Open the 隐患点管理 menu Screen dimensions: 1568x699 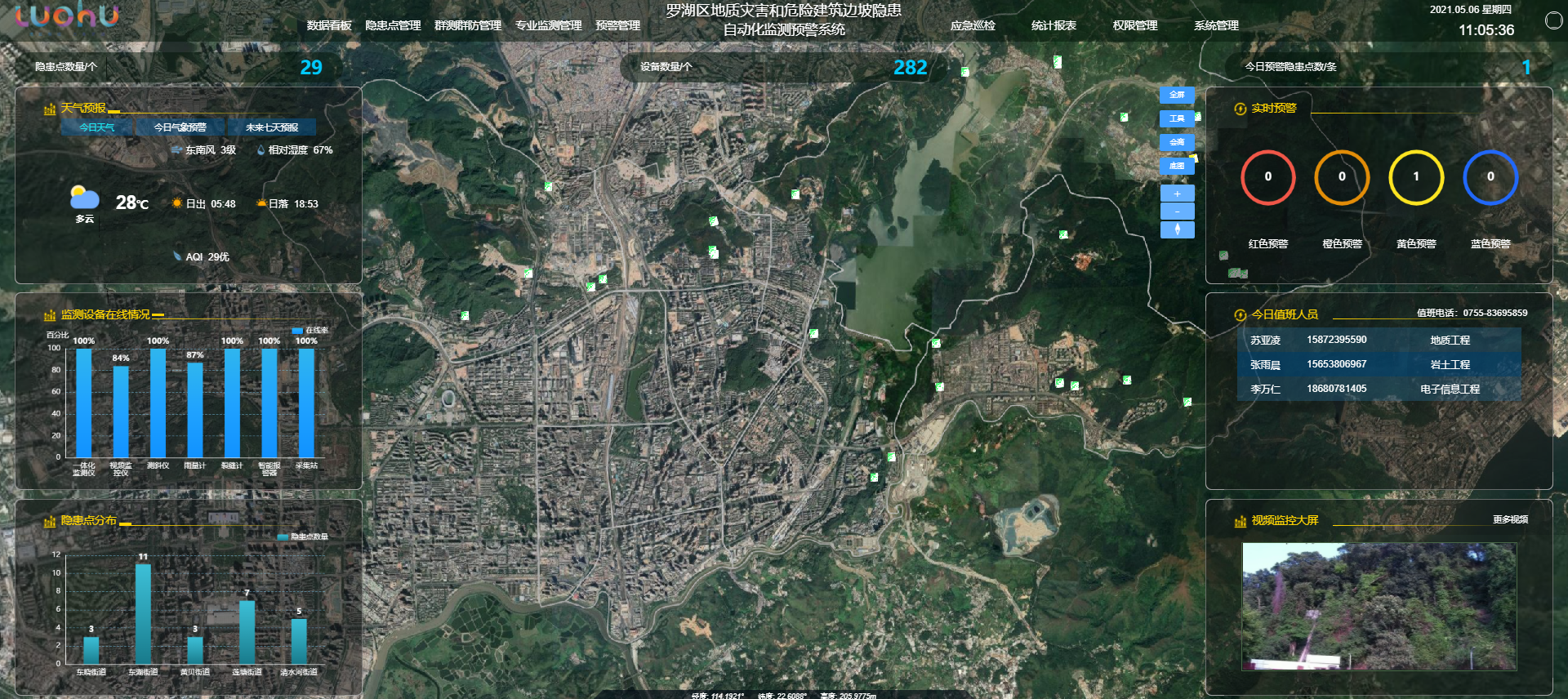pos(393,25)
